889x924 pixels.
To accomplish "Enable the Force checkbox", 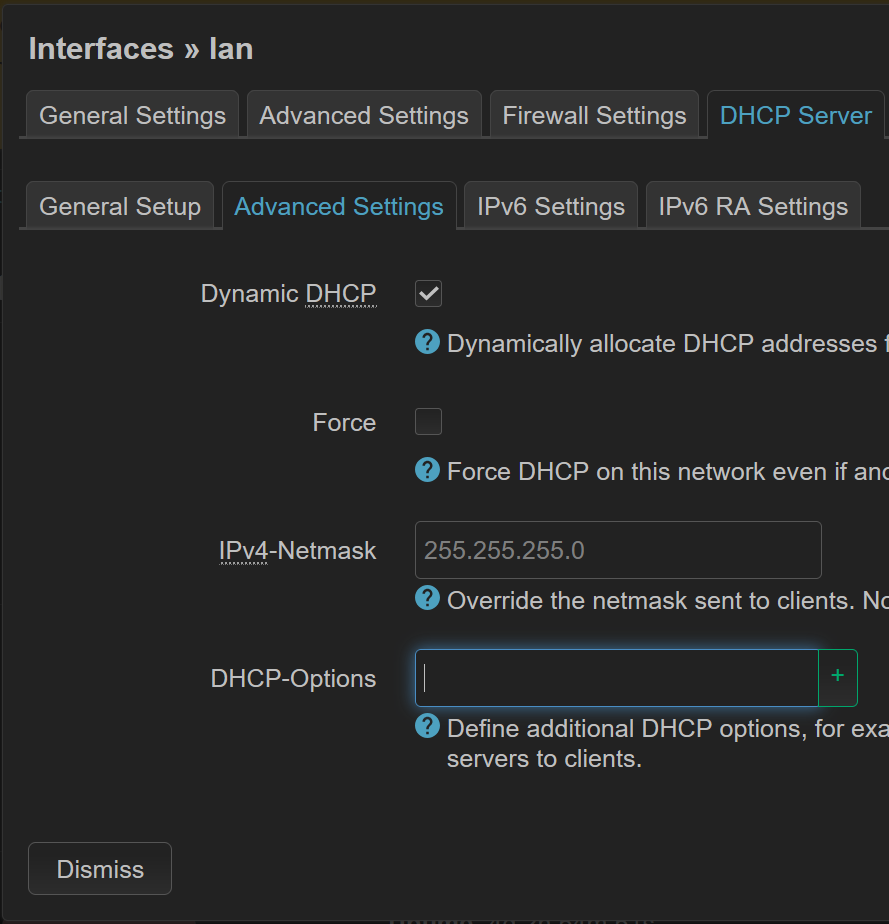I will 428,422.
